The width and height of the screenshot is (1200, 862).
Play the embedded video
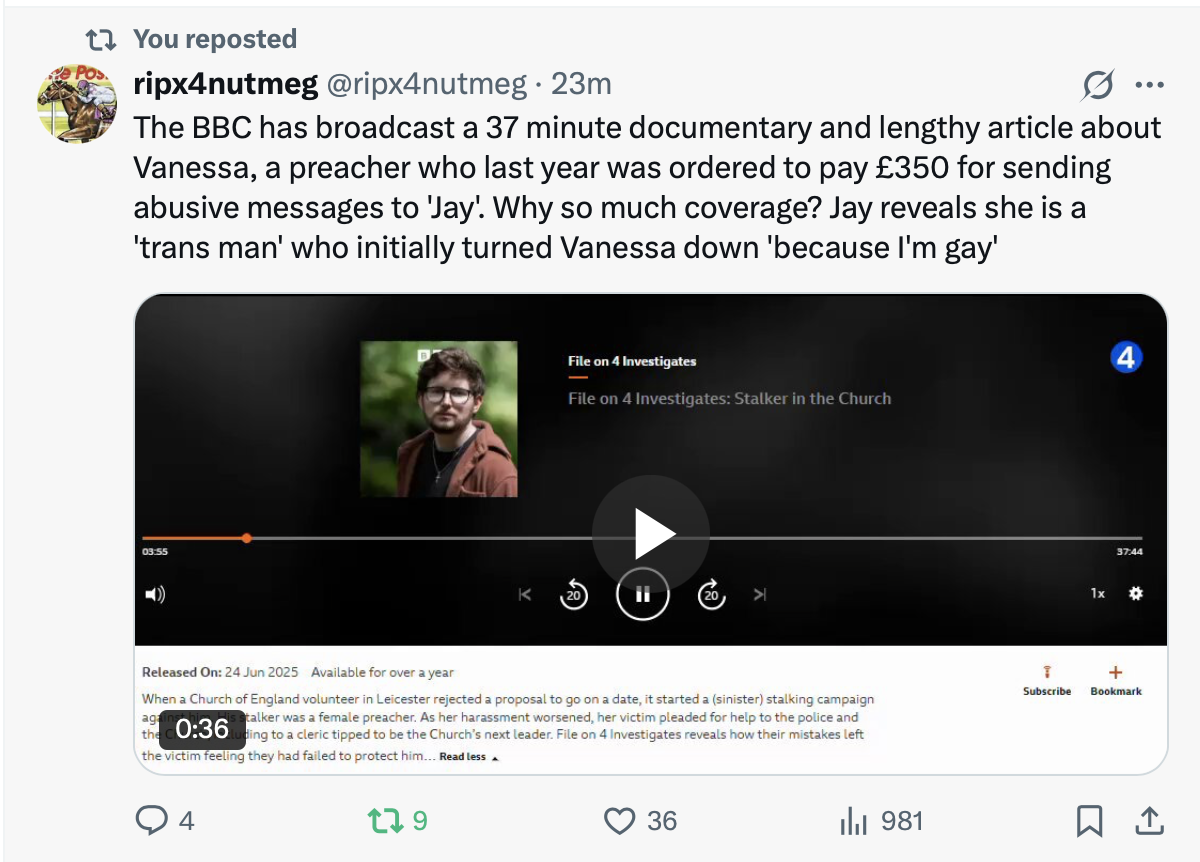pyautogui.click(x=651, y=534)
